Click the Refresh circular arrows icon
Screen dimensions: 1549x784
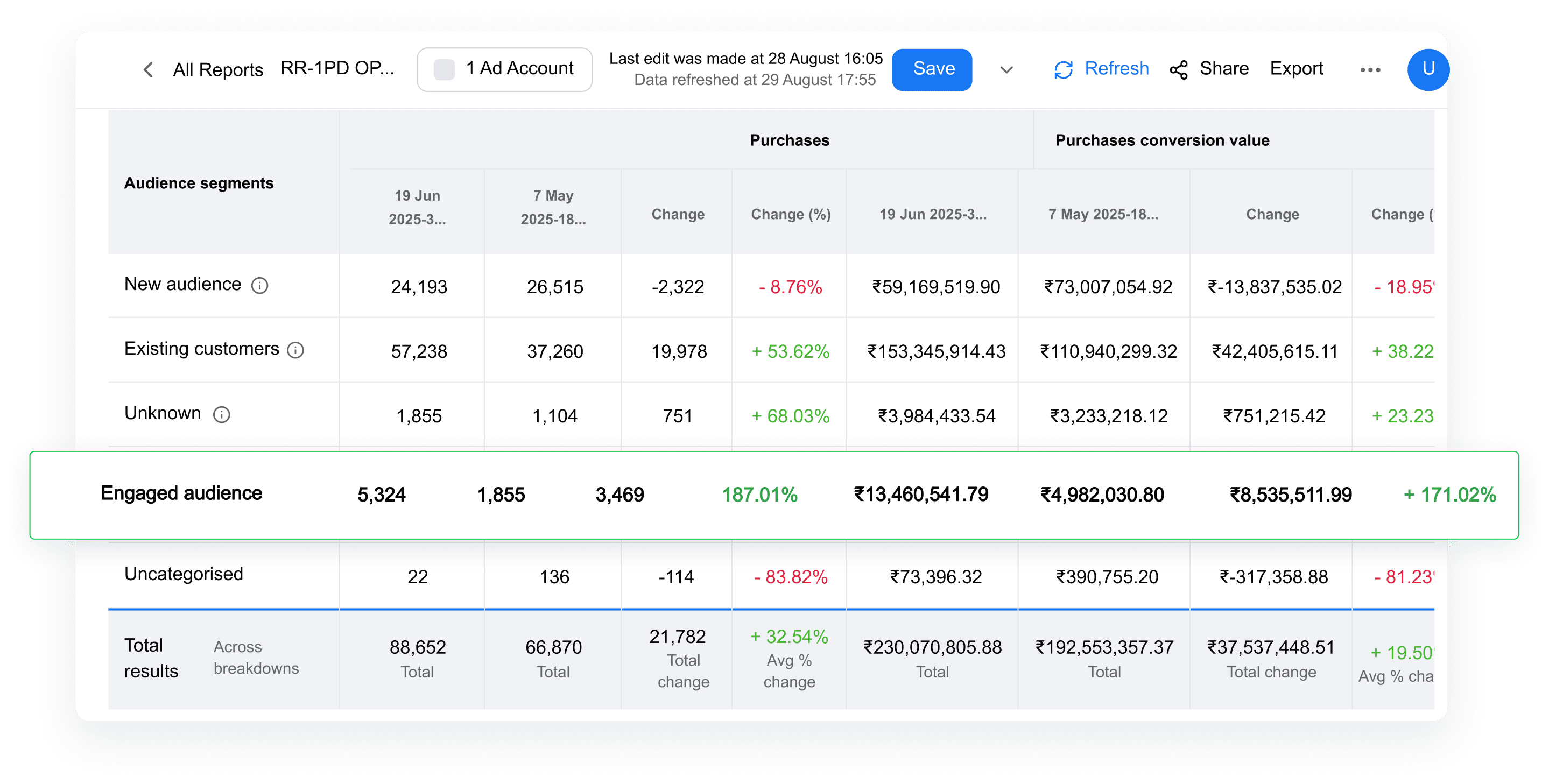(x=1063, y=70)
